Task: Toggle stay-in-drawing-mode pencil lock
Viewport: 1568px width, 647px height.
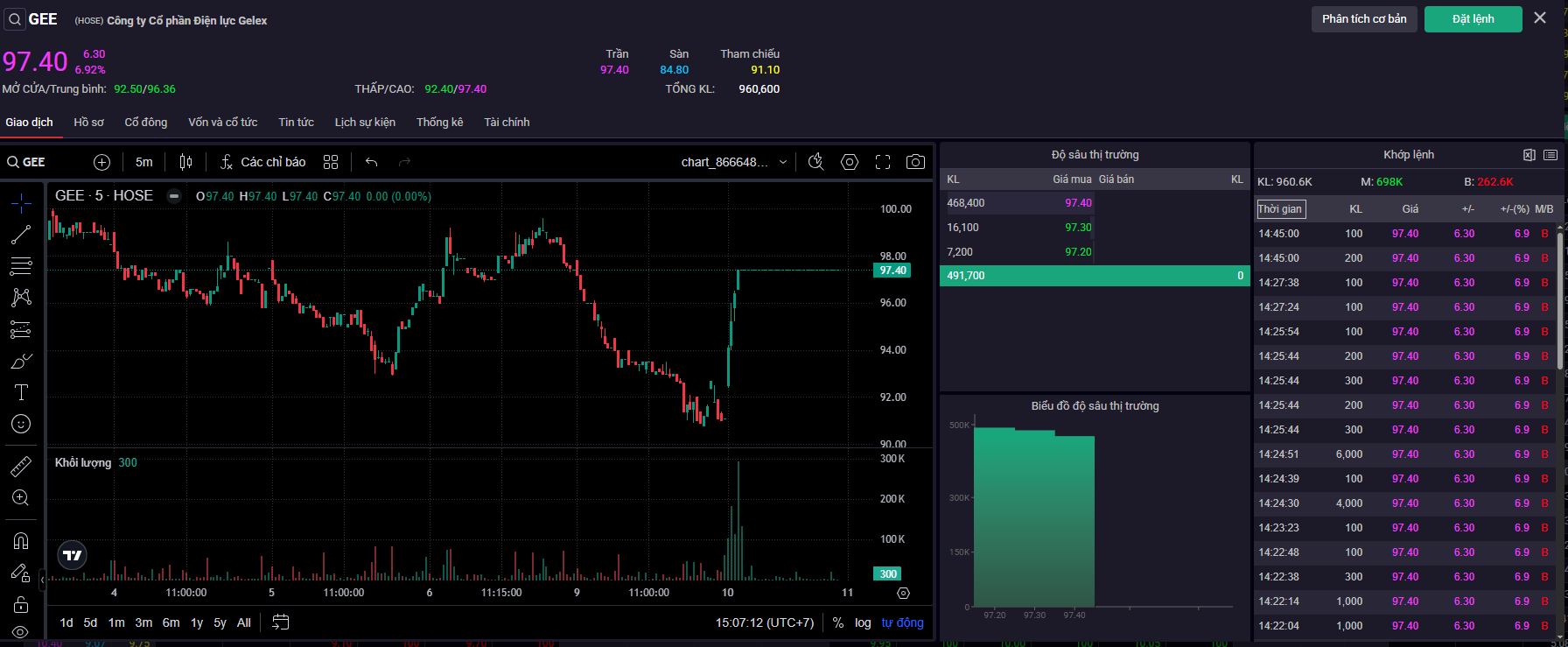Action: point(21,572)
